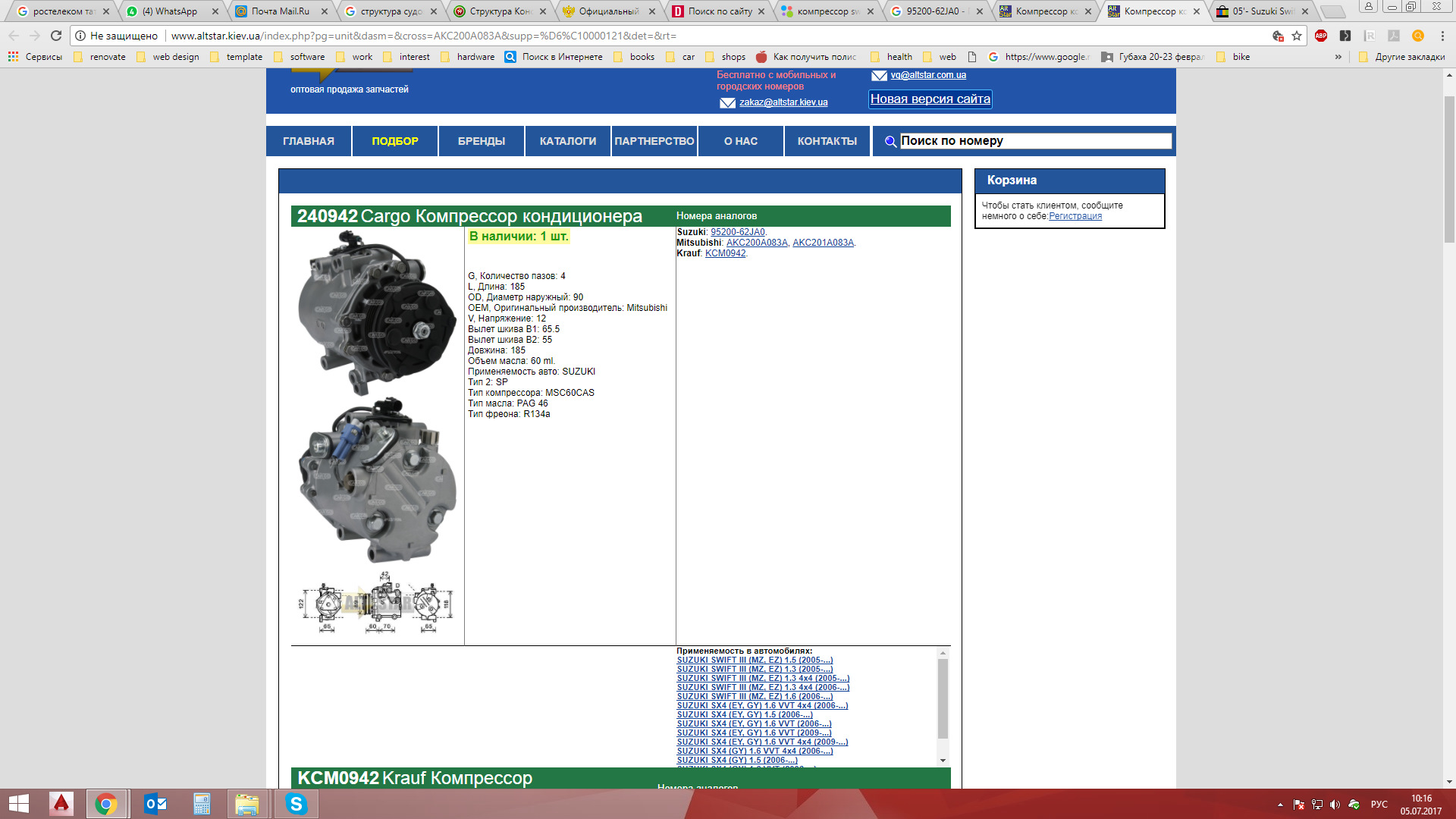Open Outlook from the taskbar
1456x819 pixels.
155,804
